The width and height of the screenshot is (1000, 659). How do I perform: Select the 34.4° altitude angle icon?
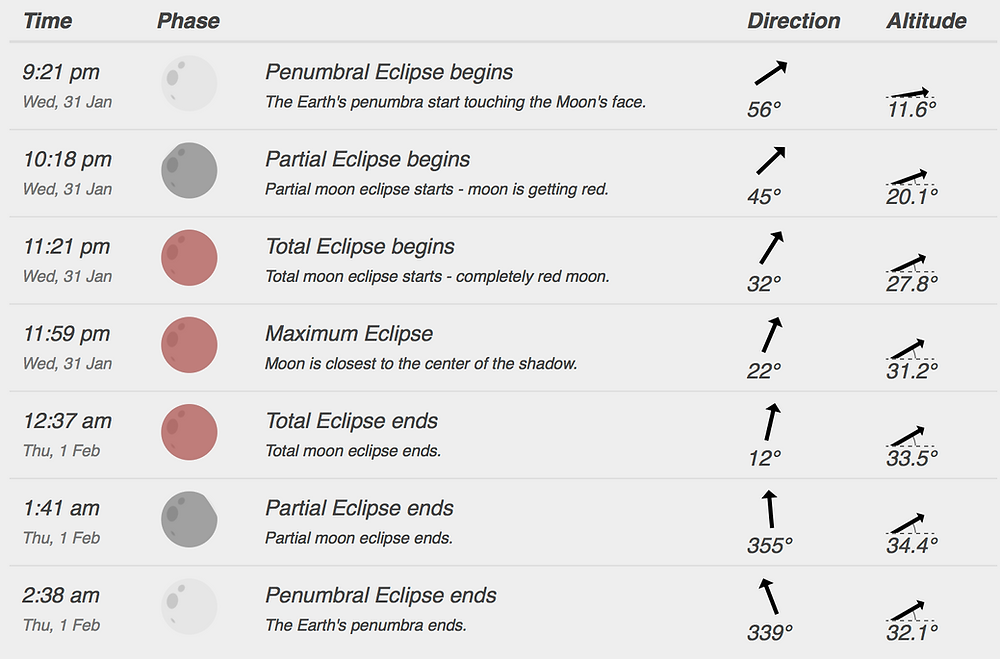click(910, 524)
